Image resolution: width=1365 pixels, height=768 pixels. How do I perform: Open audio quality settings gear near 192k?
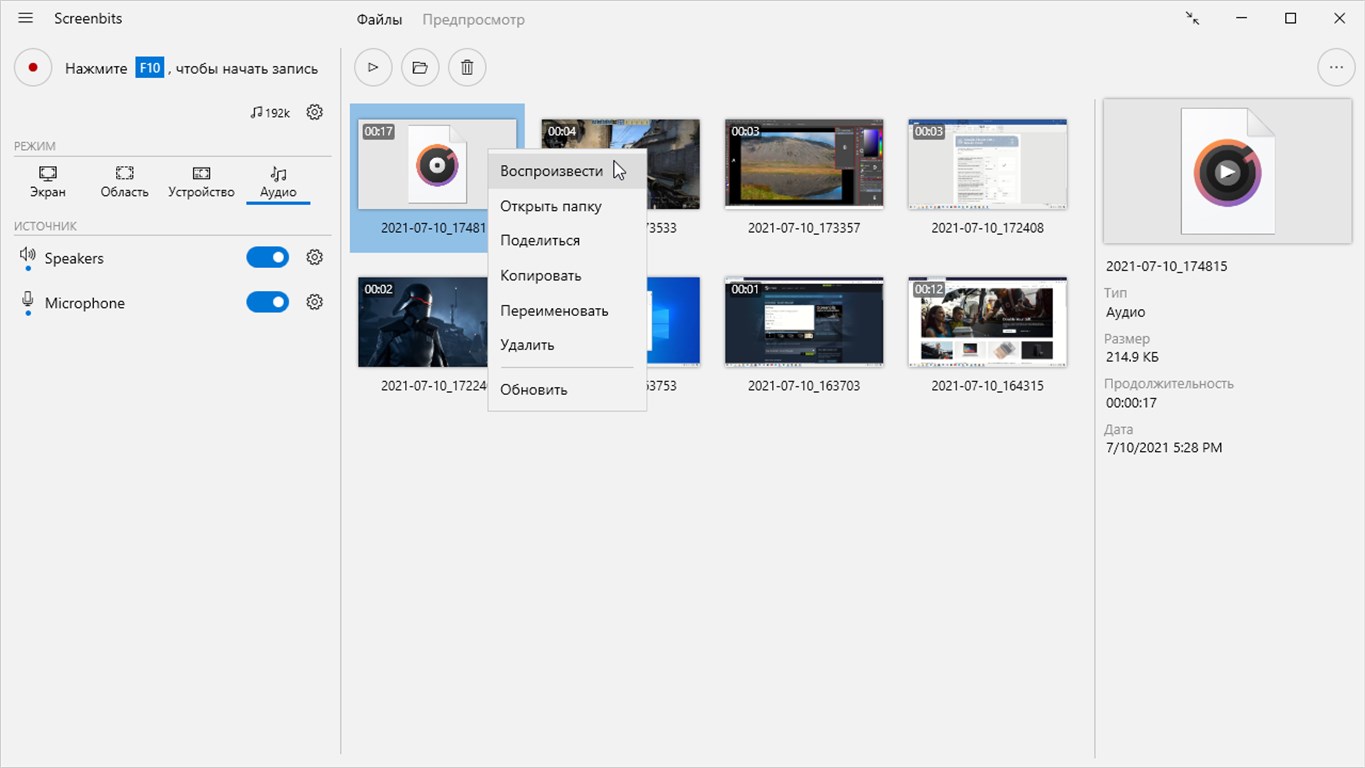click(x=315, y=112)
